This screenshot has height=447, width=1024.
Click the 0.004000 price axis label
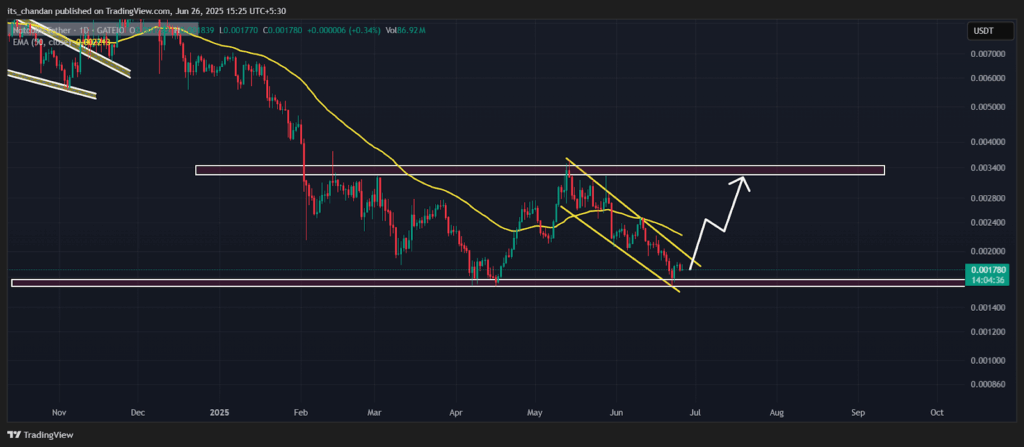(x=987, y=142)
